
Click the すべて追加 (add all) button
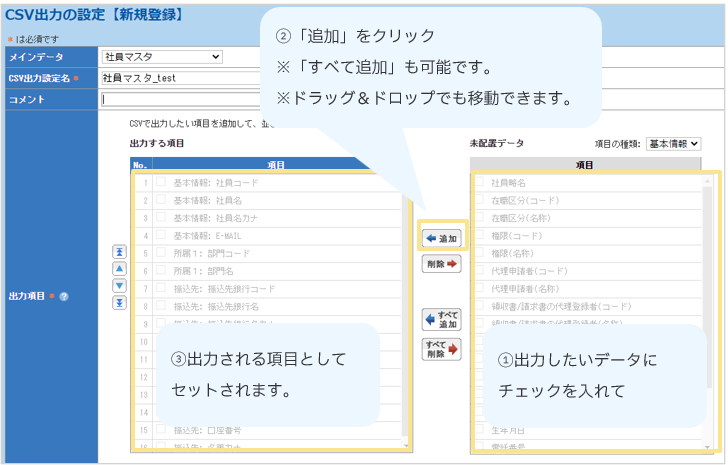(441, 321)
